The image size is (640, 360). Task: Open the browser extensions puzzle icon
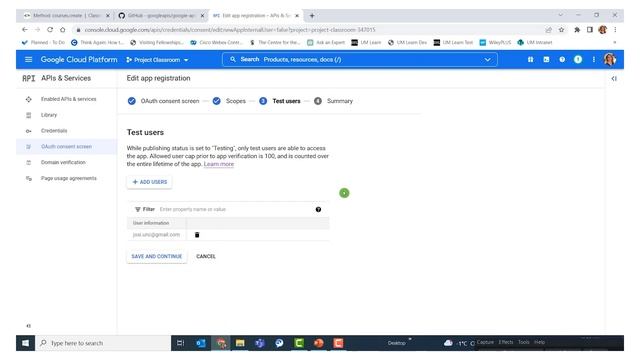pyautogui.click(x=577, y=30)
